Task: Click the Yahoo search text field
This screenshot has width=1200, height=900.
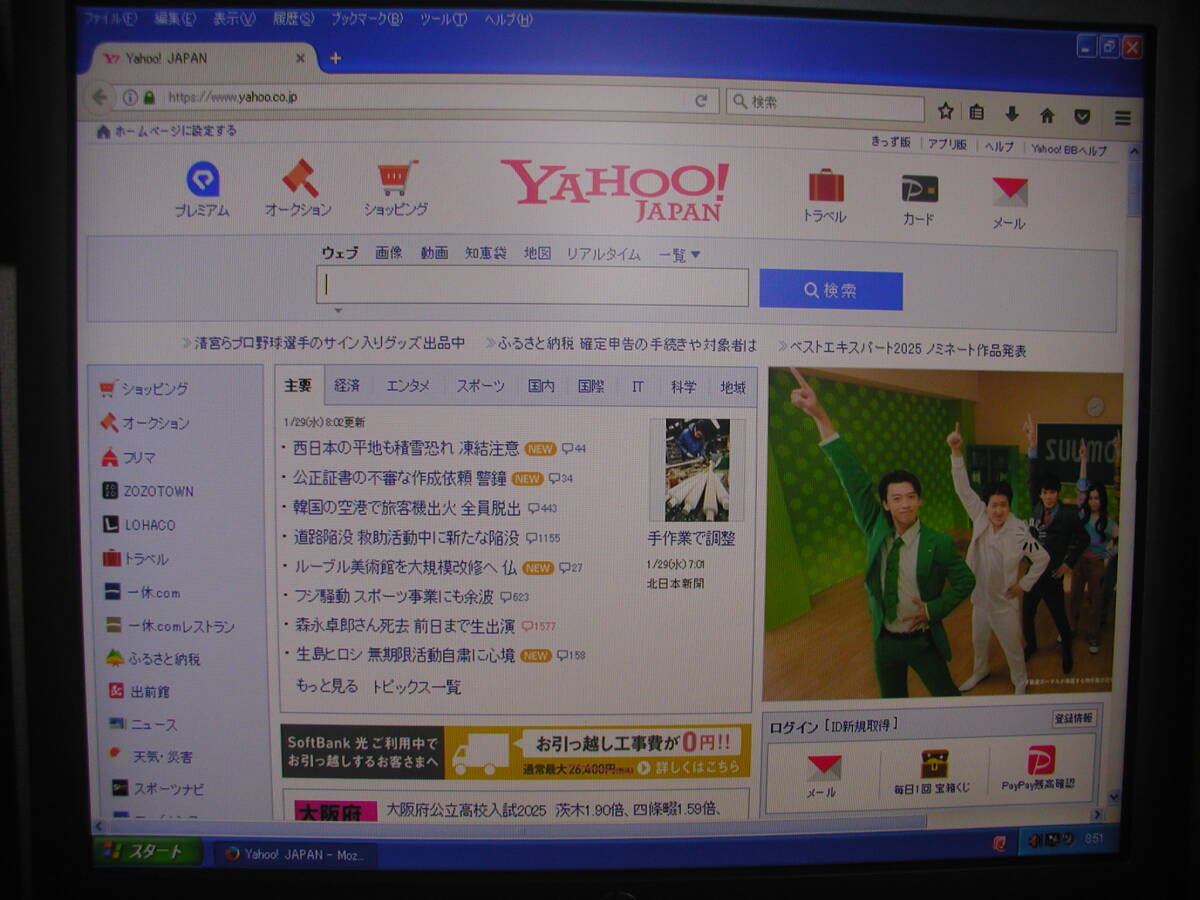Action: (532, 286)
